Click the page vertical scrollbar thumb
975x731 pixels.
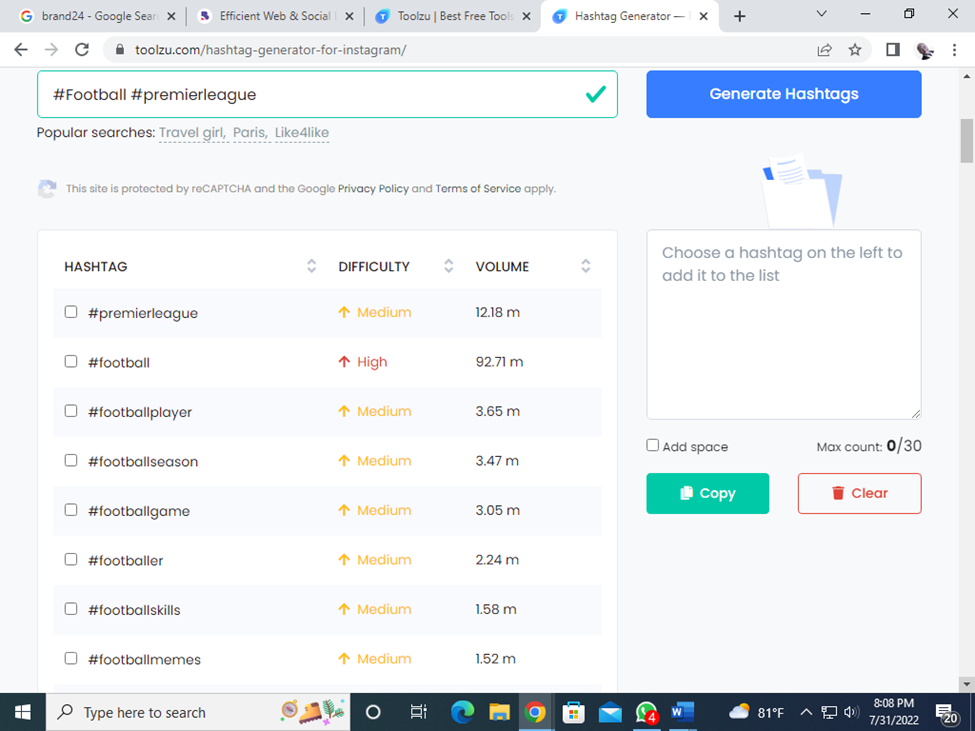coord(966,141)
